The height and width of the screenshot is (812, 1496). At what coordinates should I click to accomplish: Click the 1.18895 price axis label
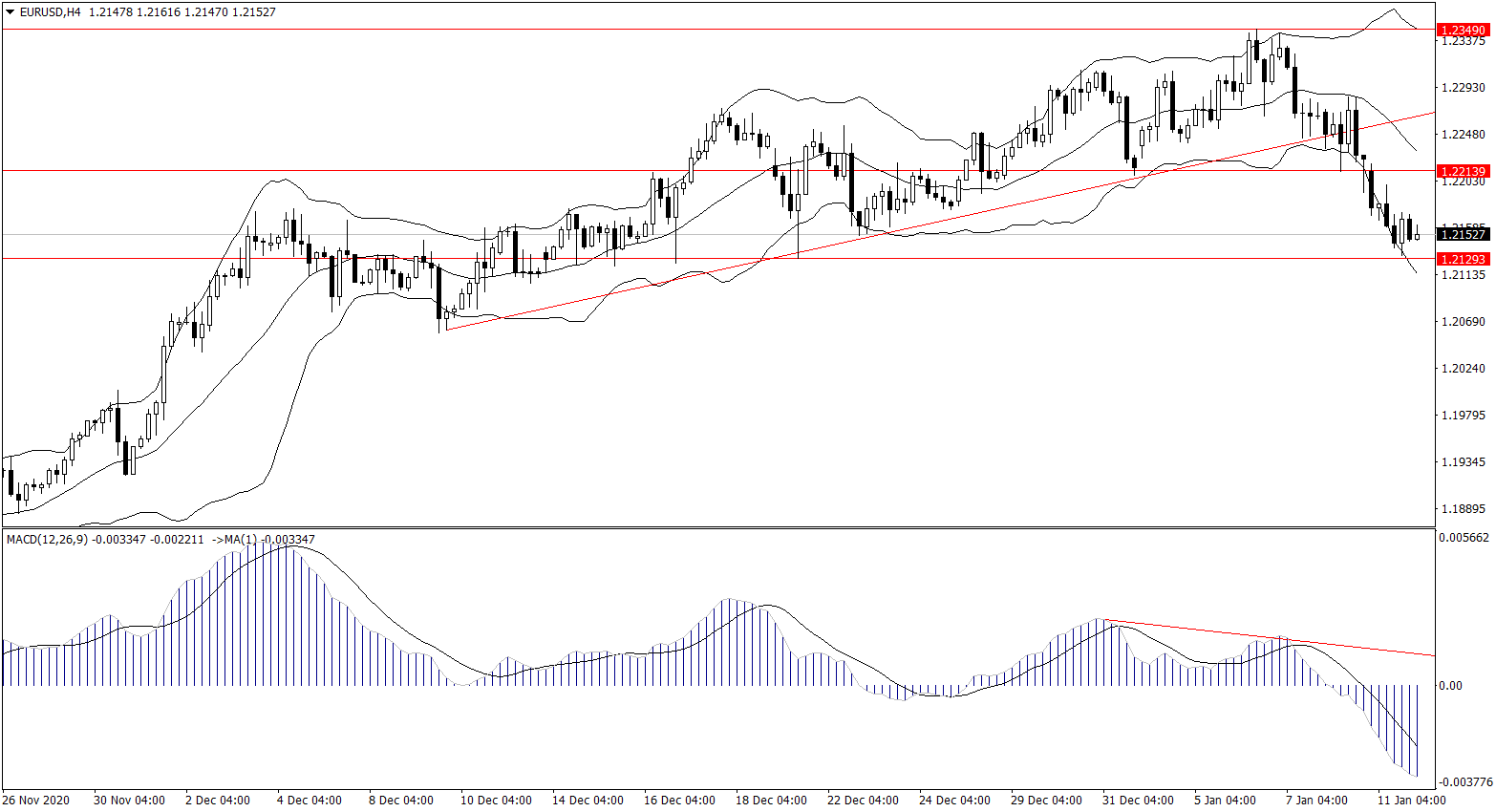pyautogui.click(x=1463, y=509)
